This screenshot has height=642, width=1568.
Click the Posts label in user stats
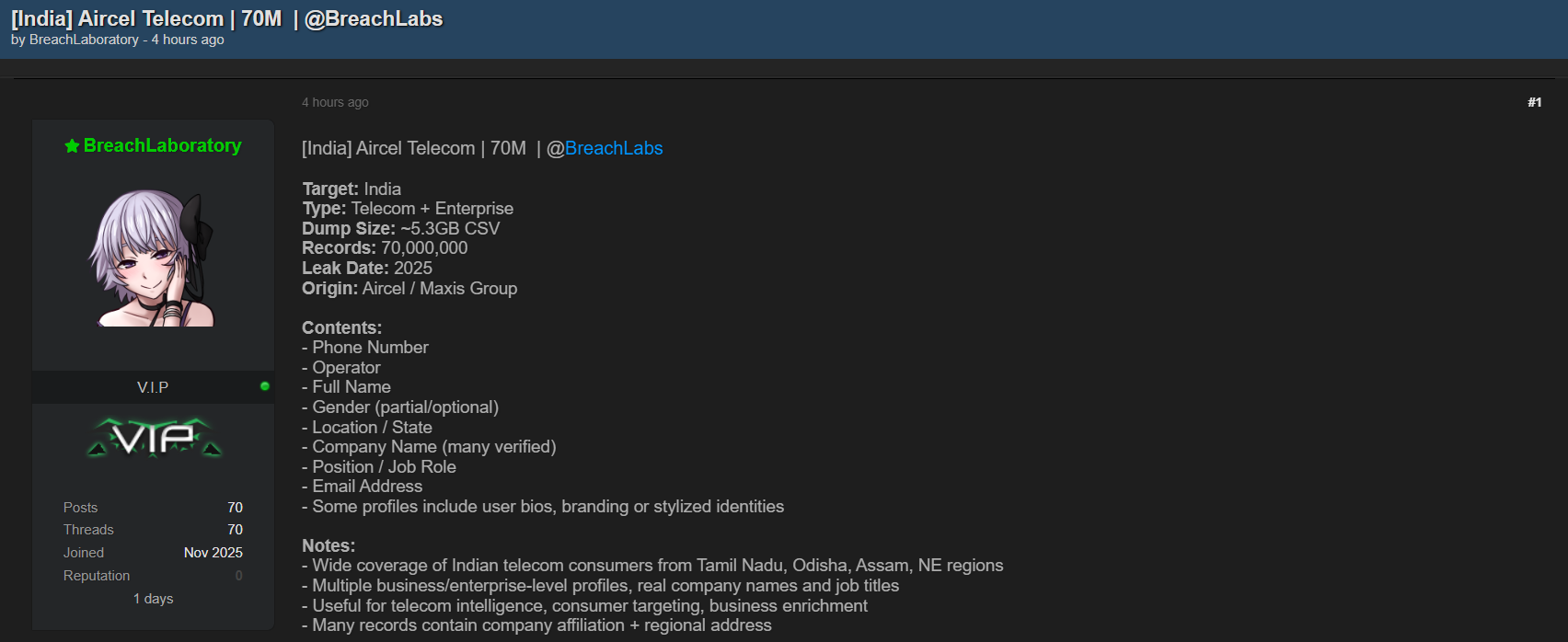[x=80, y=508]
